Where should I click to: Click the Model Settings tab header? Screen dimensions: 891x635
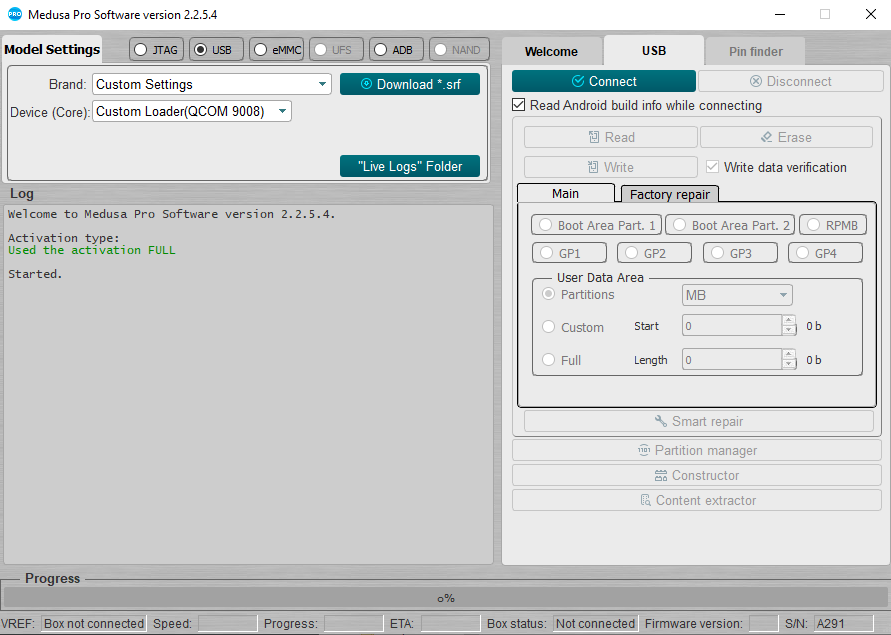pyautogui.click(x=52, y=49)
